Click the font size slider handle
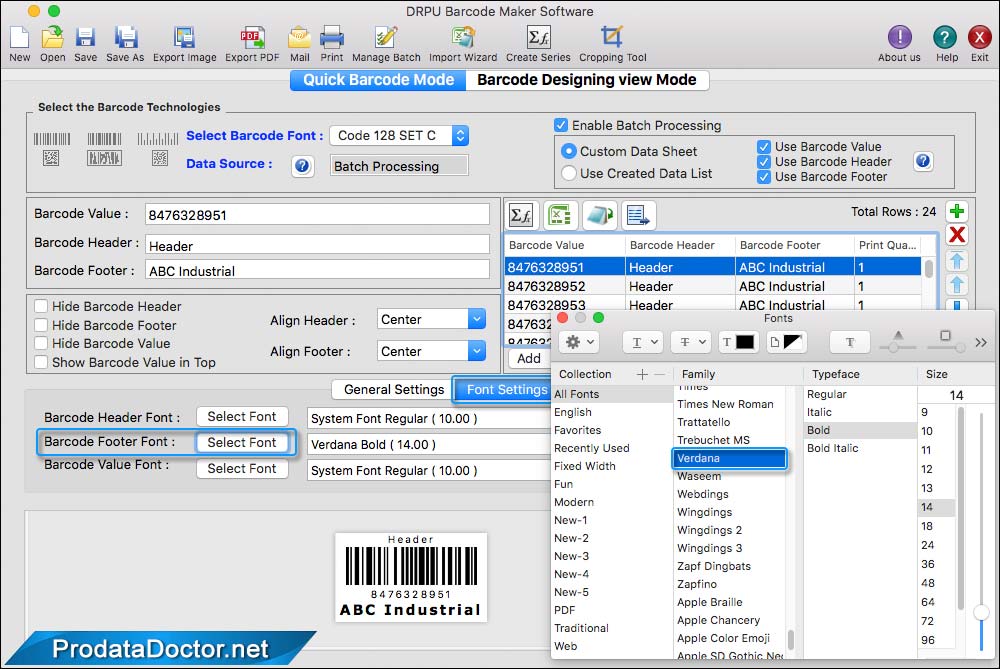1000x669 pixels. pyautogui.click(x=981, y=613)
